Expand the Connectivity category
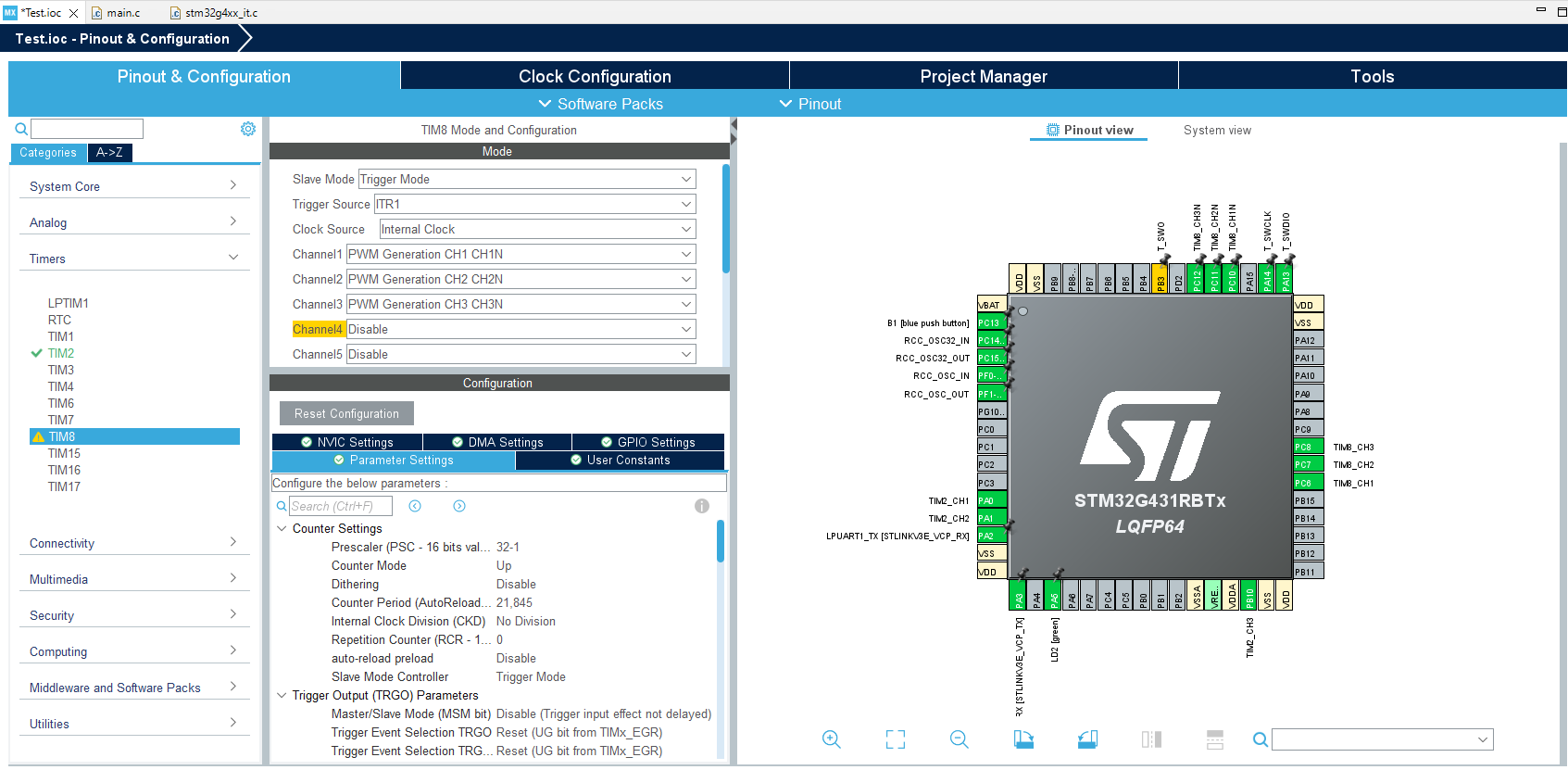This screenshot has width=1568, height=770. (134, 543)
